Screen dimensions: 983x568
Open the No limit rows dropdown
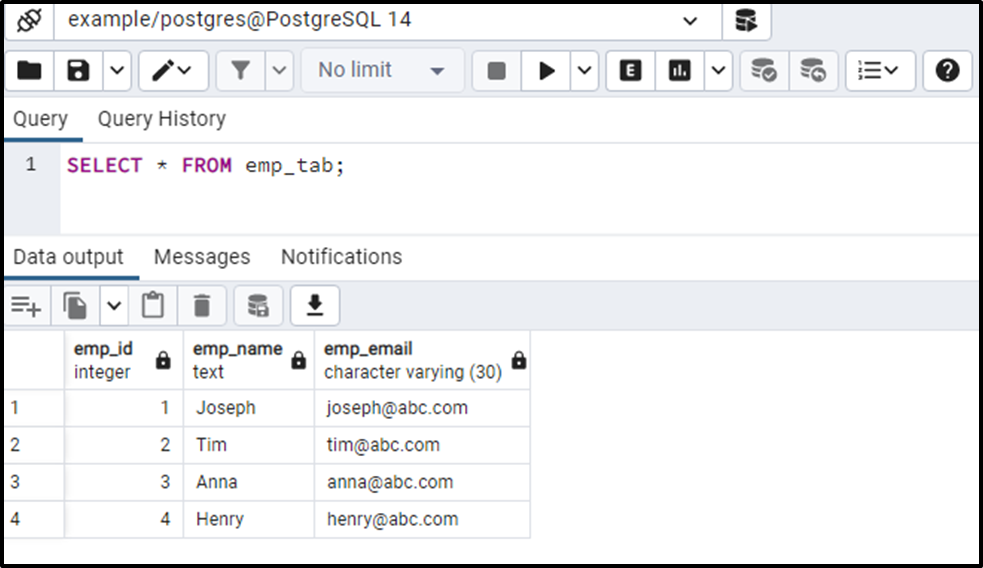click(x=382, y=71)
